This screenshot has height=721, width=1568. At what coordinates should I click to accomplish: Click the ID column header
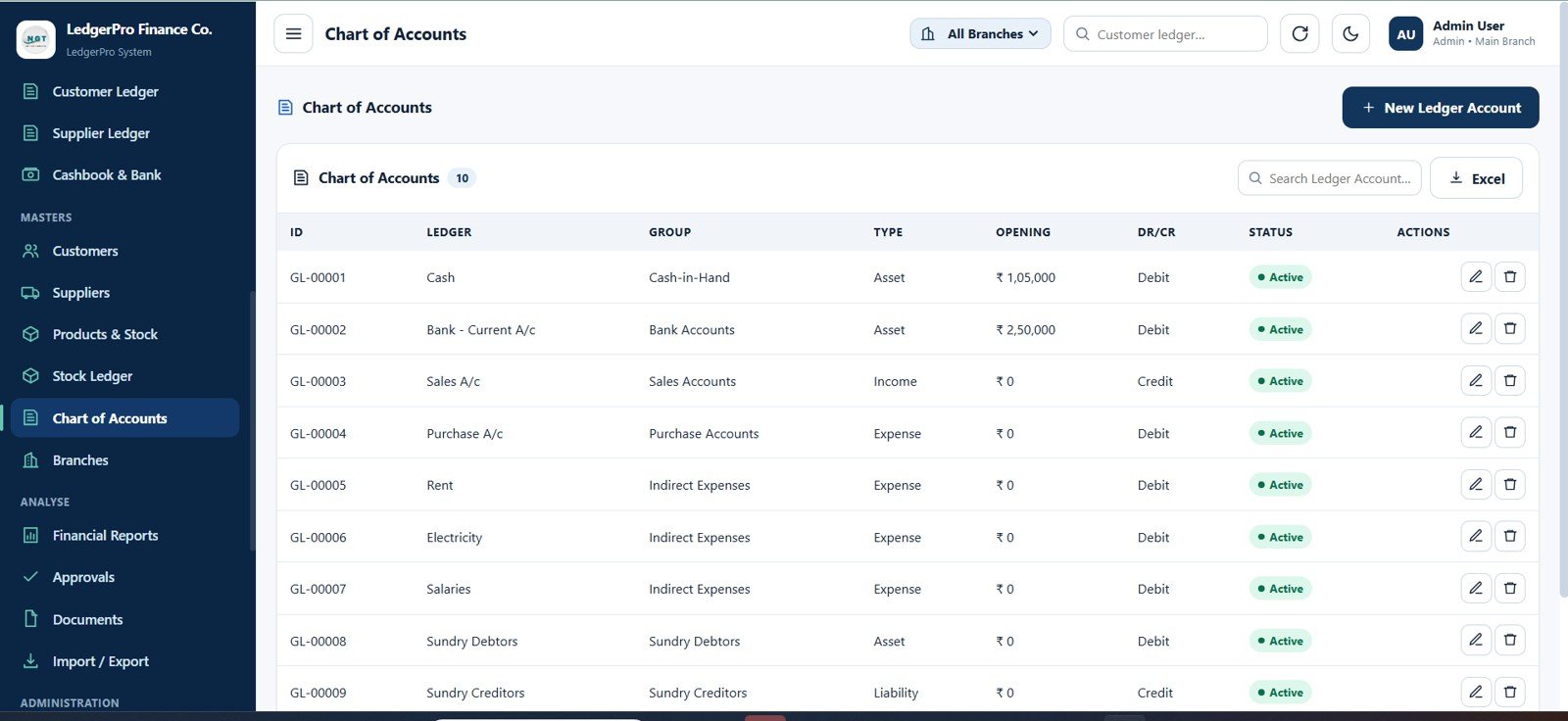click(x=296, y=233)
